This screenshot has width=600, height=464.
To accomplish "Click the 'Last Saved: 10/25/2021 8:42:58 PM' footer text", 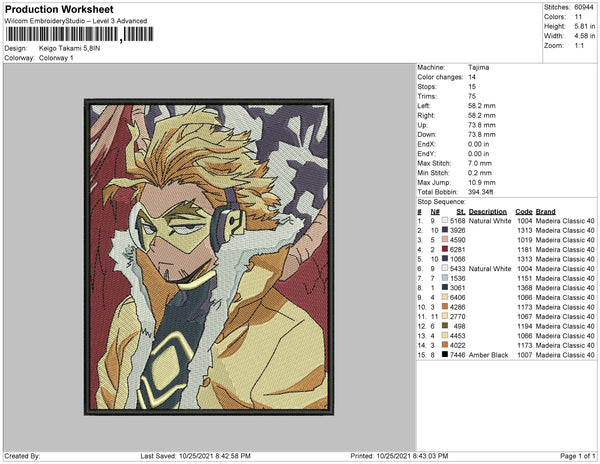I will coord(196,456).
